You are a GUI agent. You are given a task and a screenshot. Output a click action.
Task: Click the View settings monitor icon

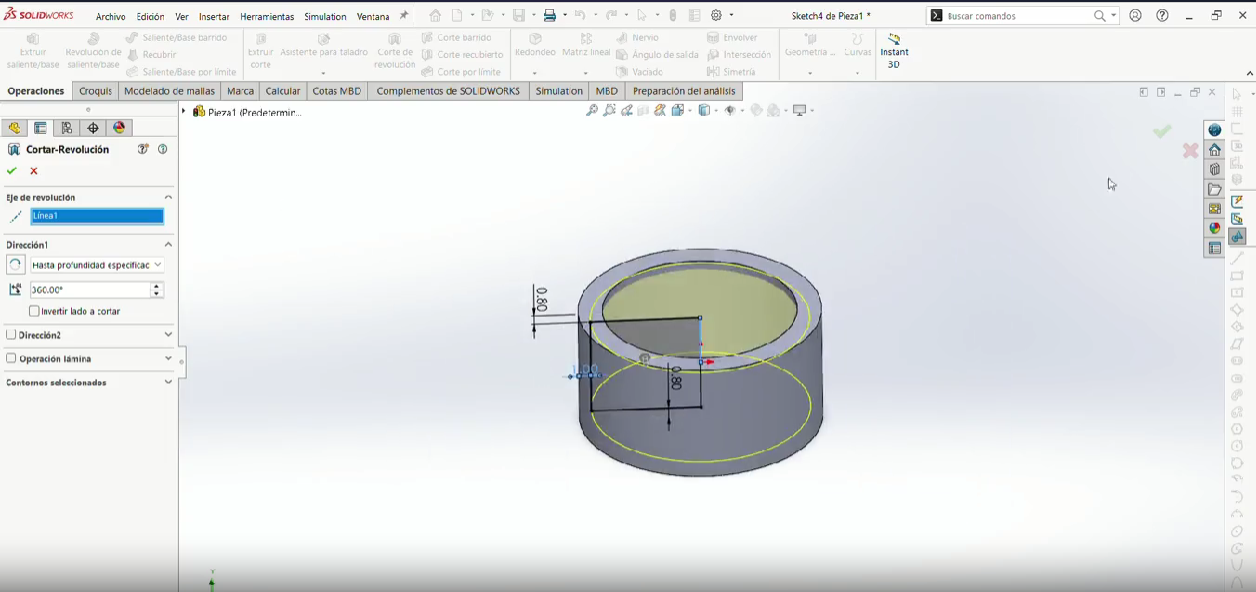click(x=799, y=110)
